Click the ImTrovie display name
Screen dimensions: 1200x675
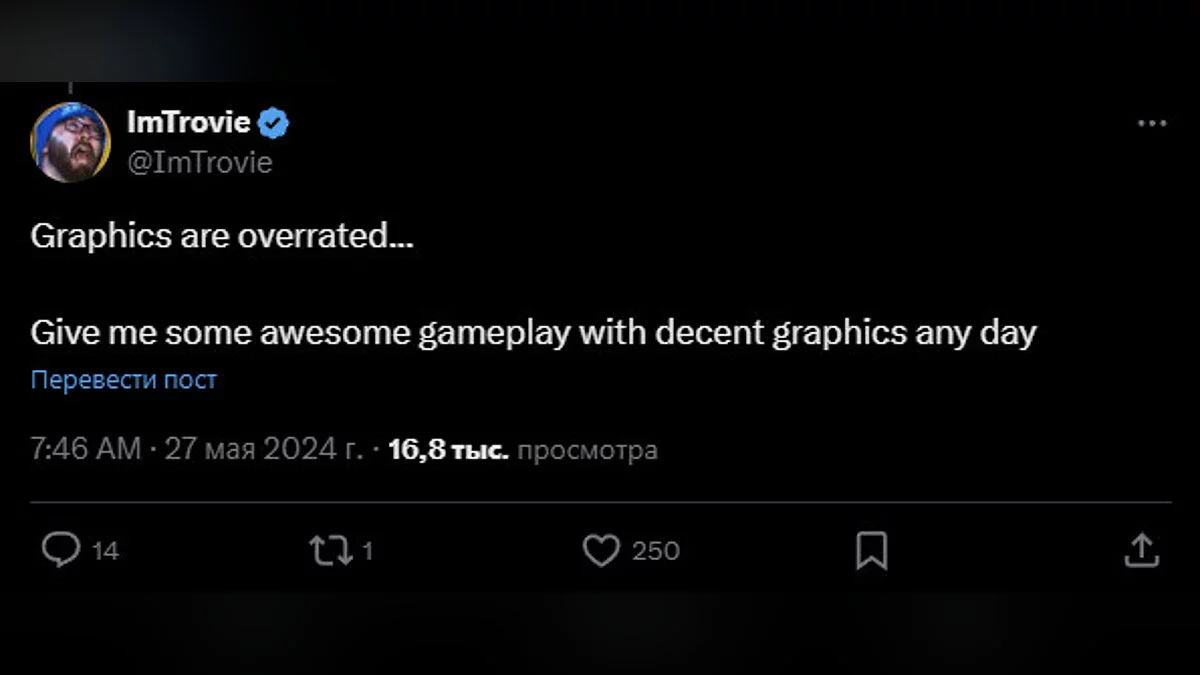pos(188,123)
